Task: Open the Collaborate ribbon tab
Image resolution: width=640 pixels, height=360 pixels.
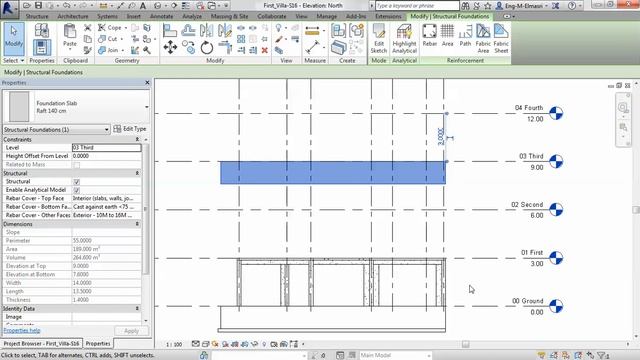Action: pyautogui.click(x=271, y=16)
